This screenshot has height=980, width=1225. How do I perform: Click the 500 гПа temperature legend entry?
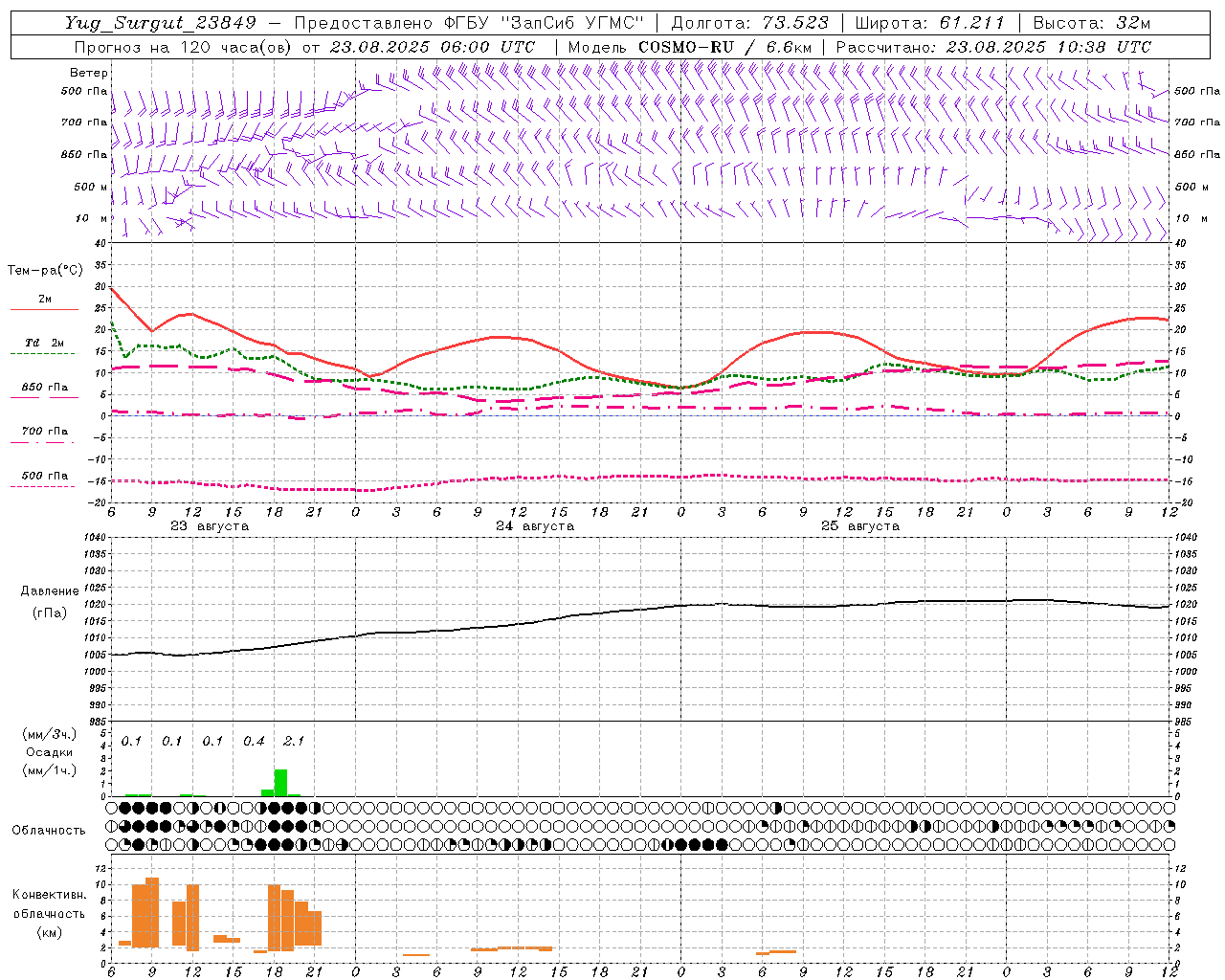point(44,476)
